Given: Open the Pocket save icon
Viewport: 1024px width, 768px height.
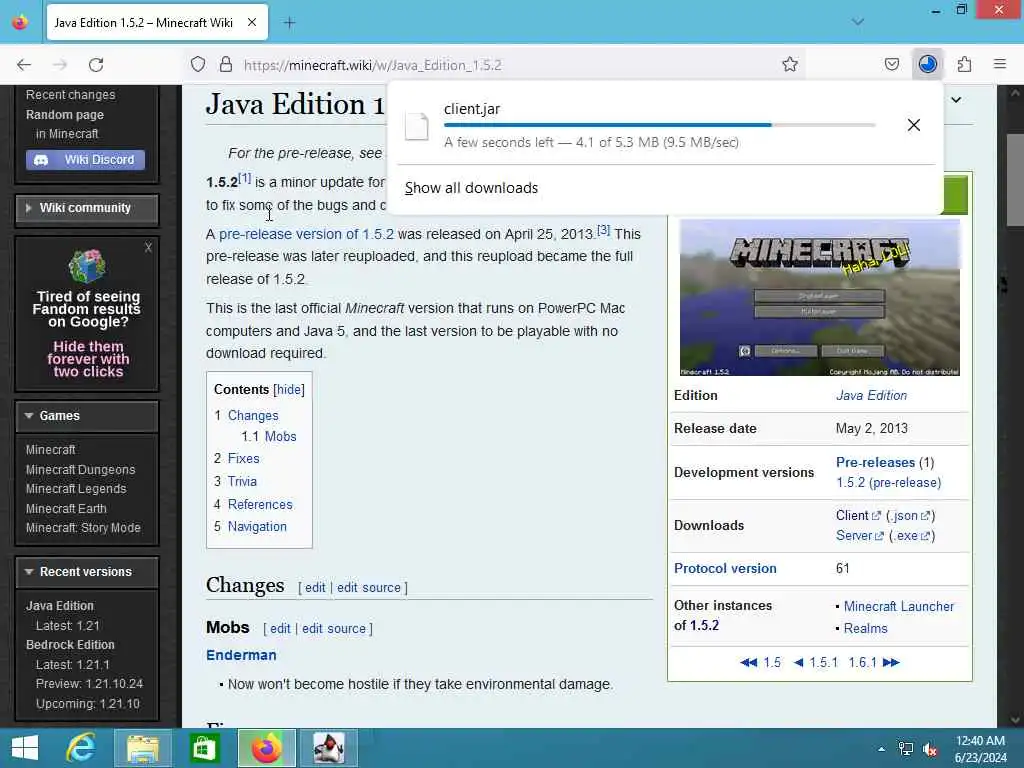Looking at the screenshot, I should 891,65.
